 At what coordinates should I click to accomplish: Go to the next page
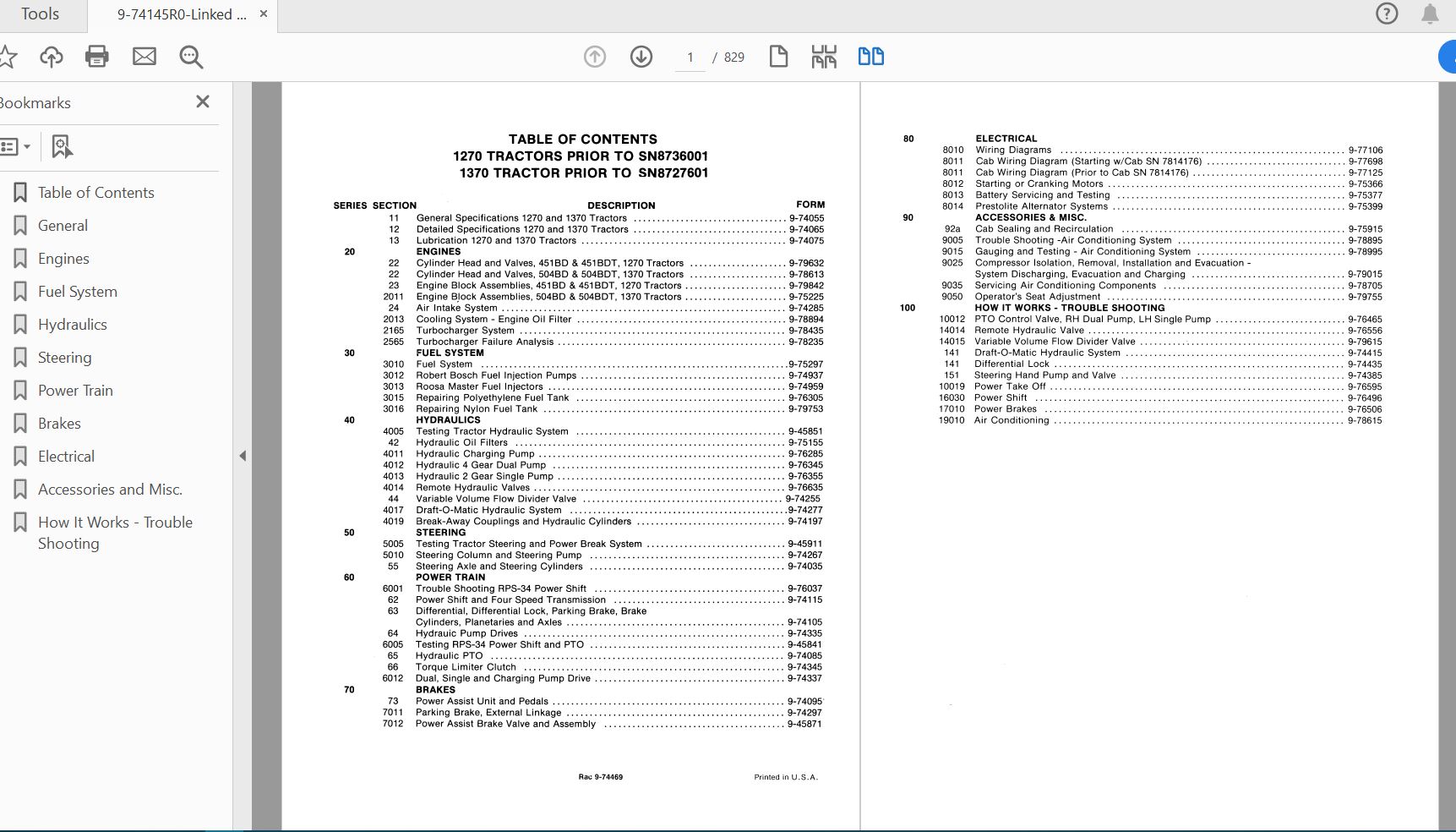click(641, 56)
